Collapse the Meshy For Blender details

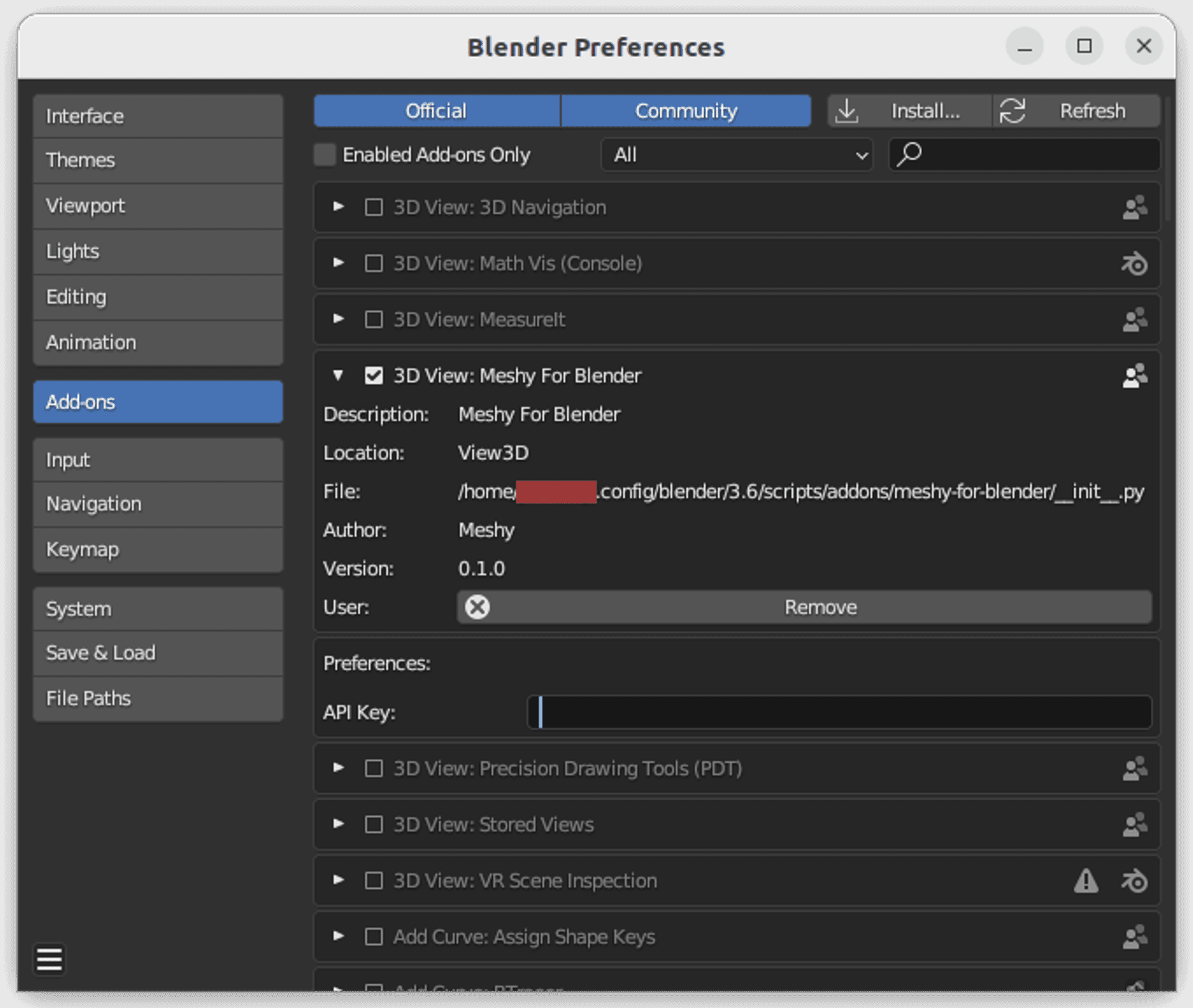click(338, 375)
